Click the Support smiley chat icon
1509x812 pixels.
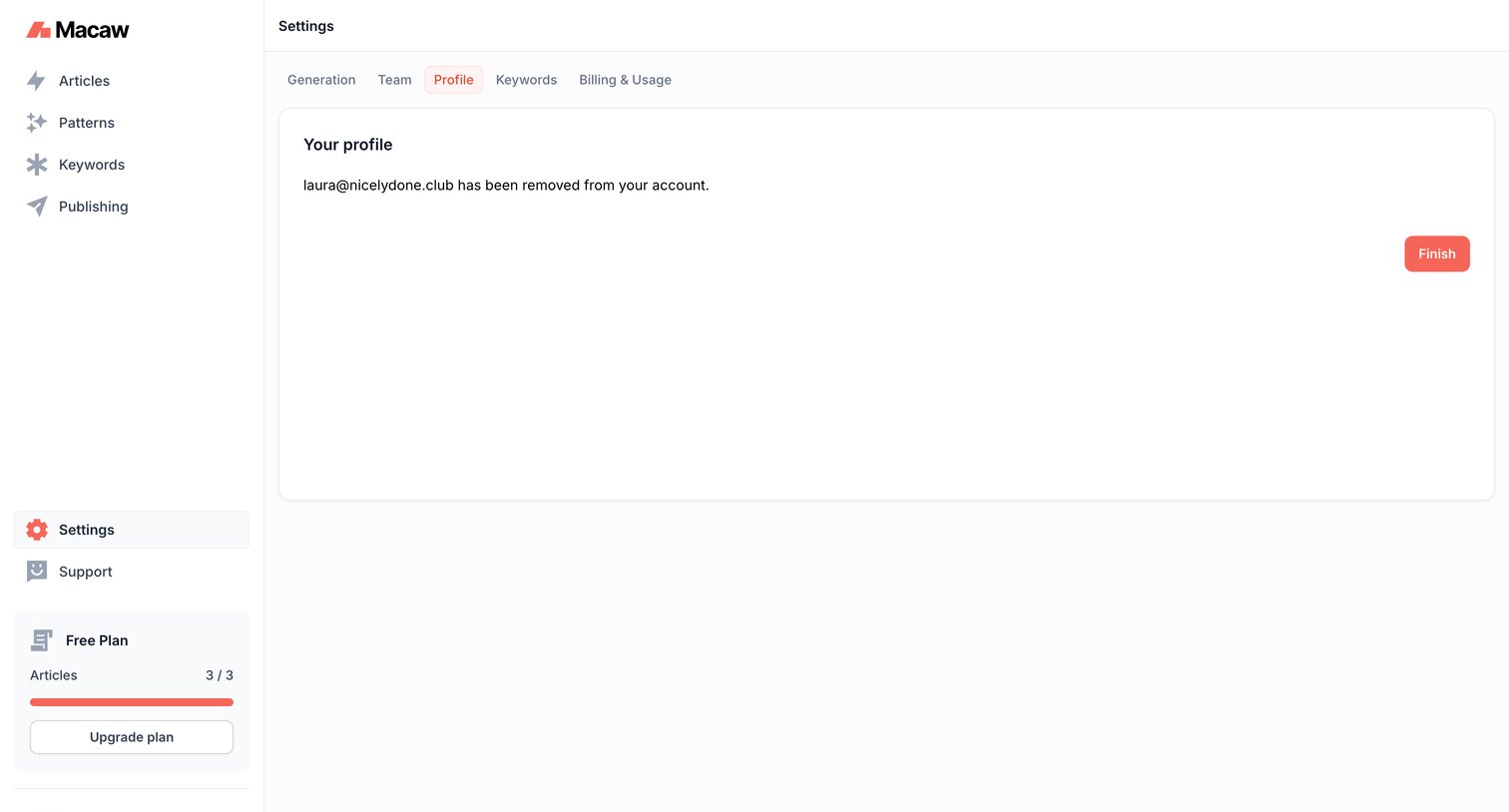37,572
